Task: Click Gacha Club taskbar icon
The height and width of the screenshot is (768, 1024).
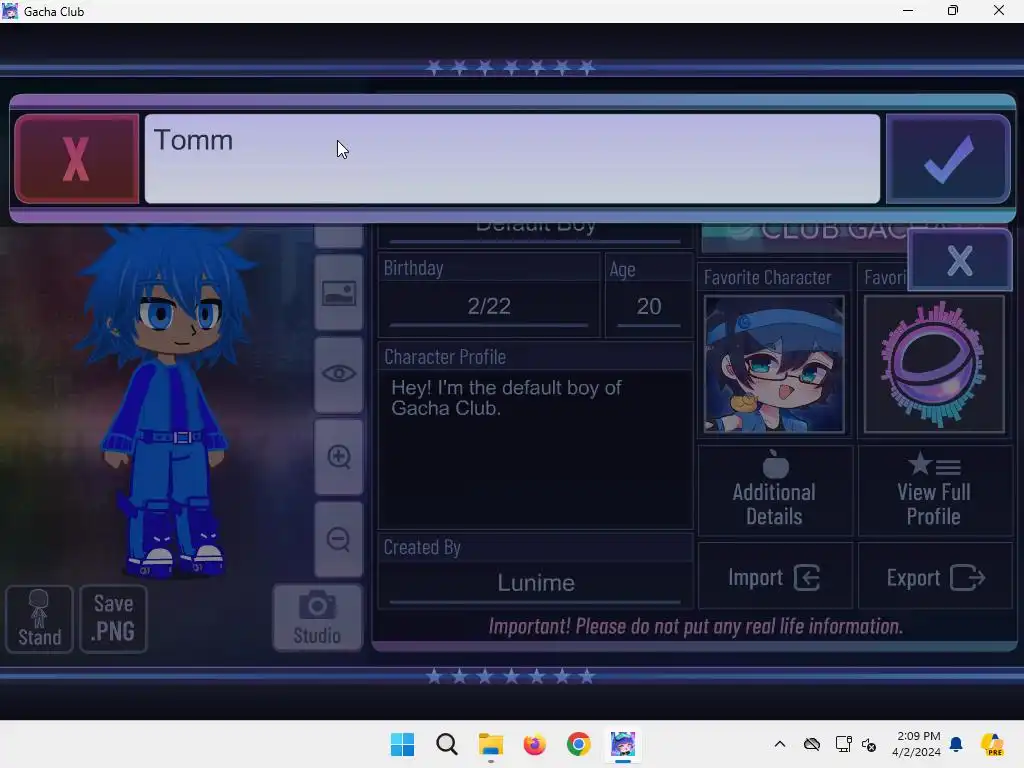Action: (622, 744)
